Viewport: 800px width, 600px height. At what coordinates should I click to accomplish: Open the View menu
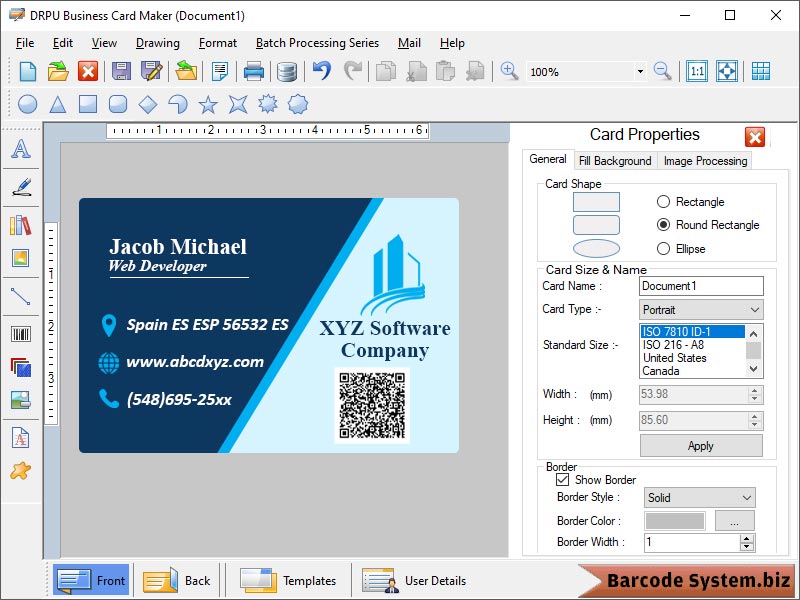point(104,43)
